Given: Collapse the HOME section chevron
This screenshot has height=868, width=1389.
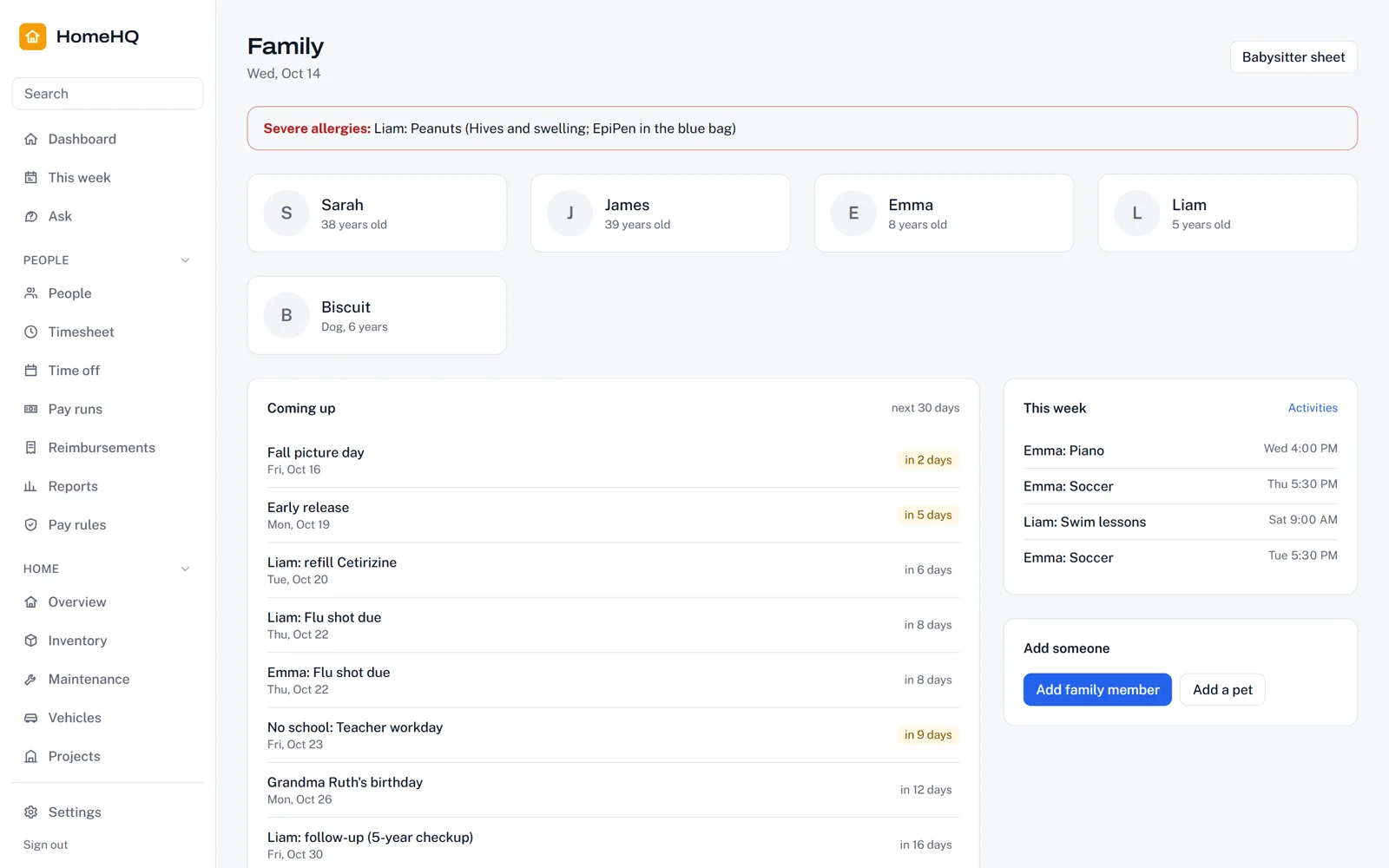Looking at the screenshot, I should [x=185, y=569].
